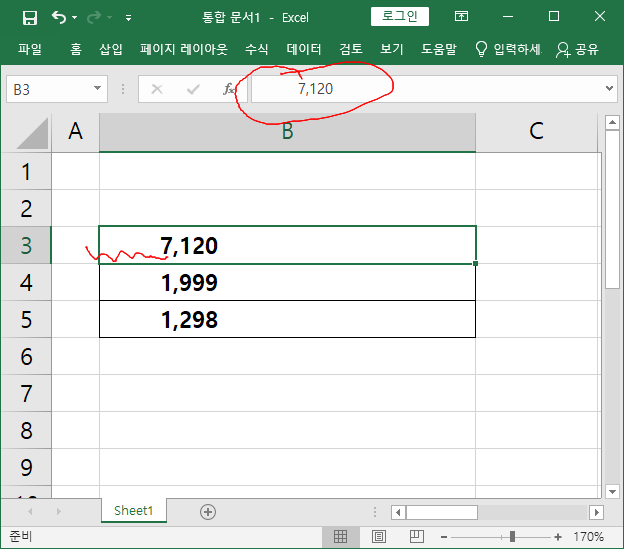This screenshot has width=624, height=549.
Task: Click the zoom slider handle
Action: pyautogui.click(x=512, y=537)
